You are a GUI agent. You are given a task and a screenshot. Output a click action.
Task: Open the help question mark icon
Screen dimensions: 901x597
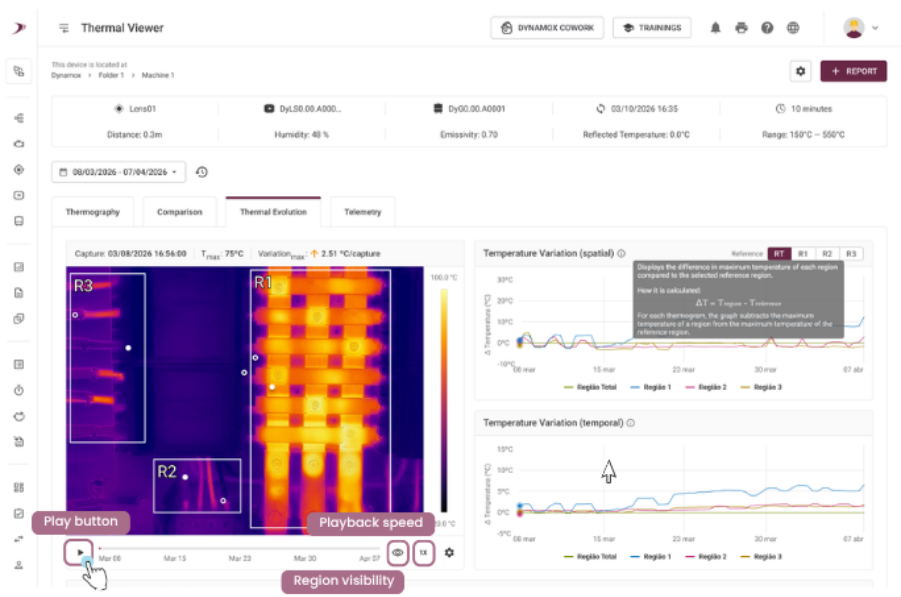pyautogui.click(x=767, y=28)
